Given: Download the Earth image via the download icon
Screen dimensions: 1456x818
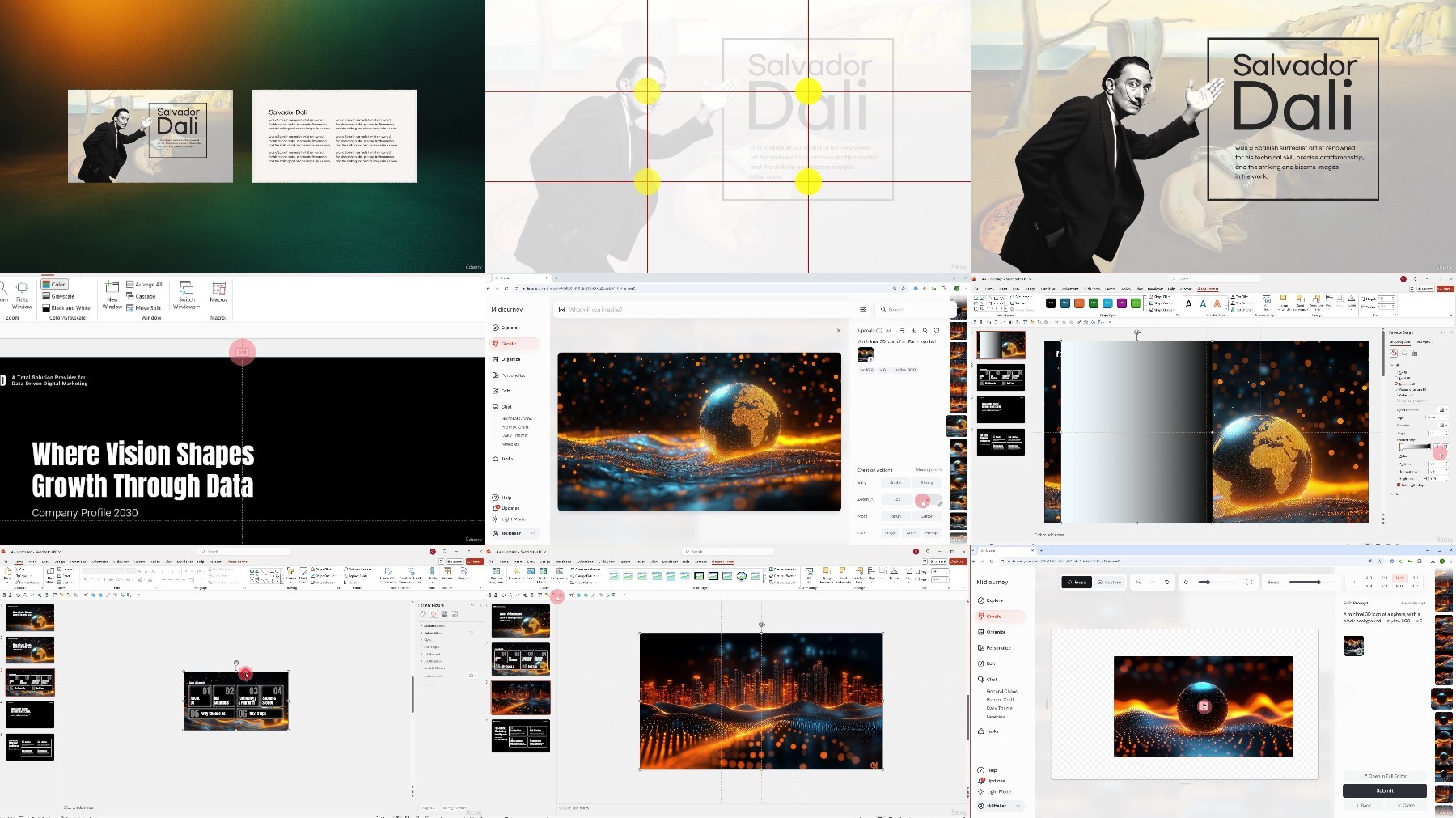Looking at the screenshot, I should click(x=913, y=330).
